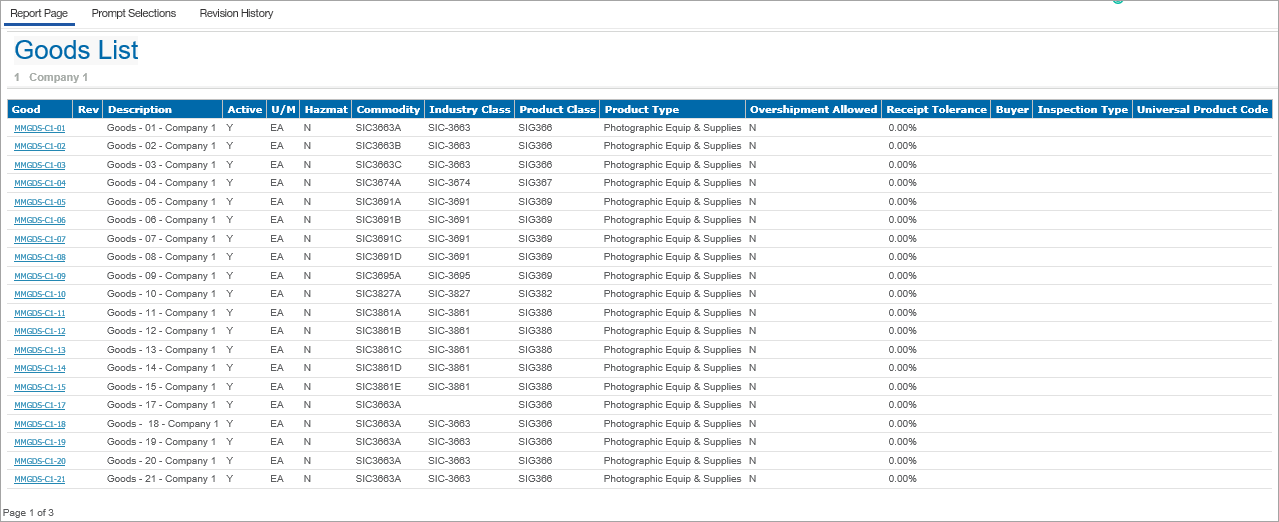This screenshot has width=1279, height=522.
Task: Click the Good column header
Action: [26, 110]
